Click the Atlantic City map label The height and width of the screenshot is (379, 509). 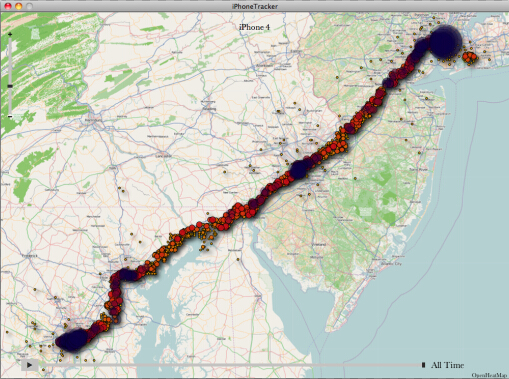click(x=392, y=264)
